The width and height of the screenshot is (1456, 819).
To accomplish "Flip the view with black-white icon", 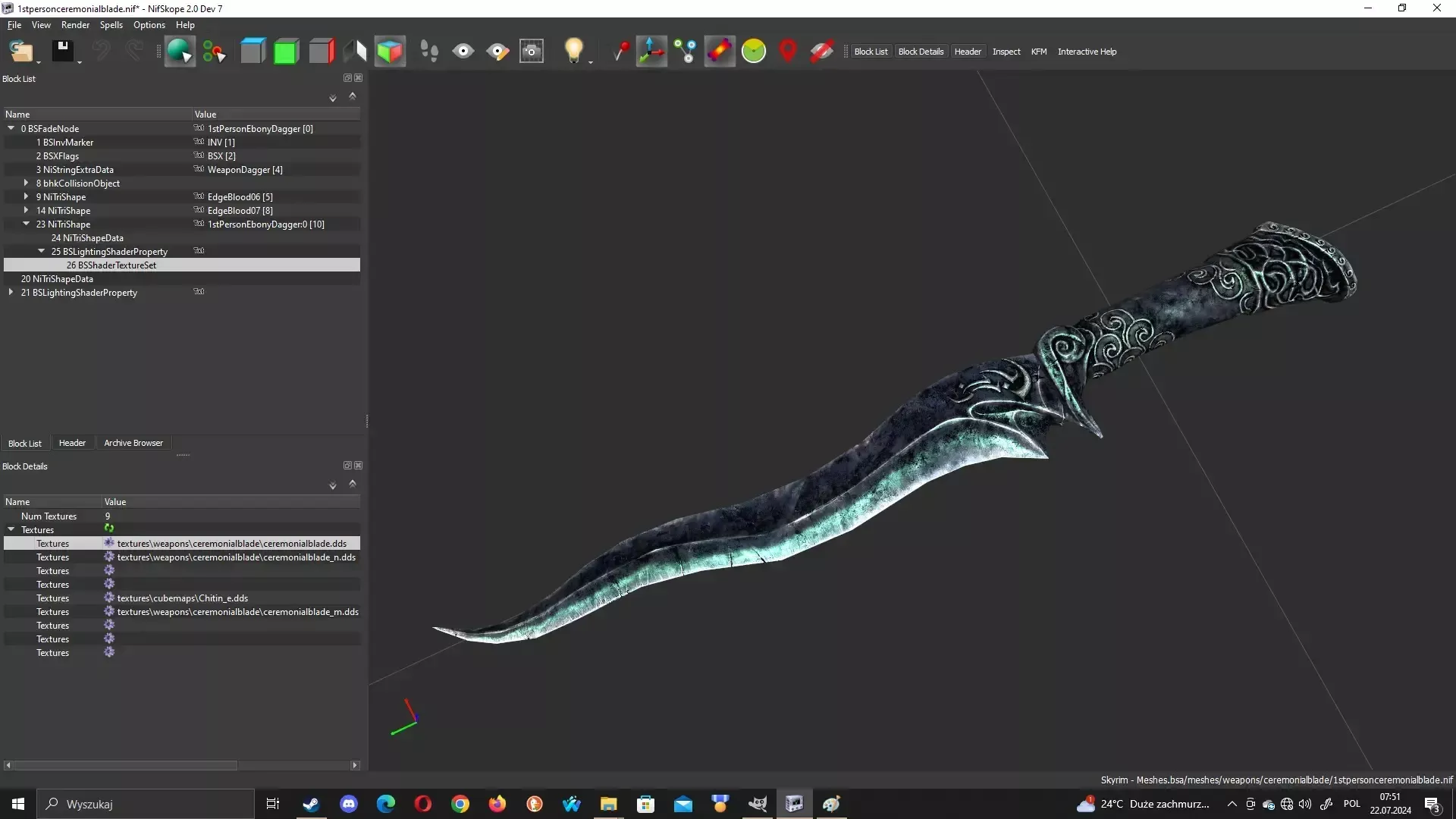I will click(355, 52).
